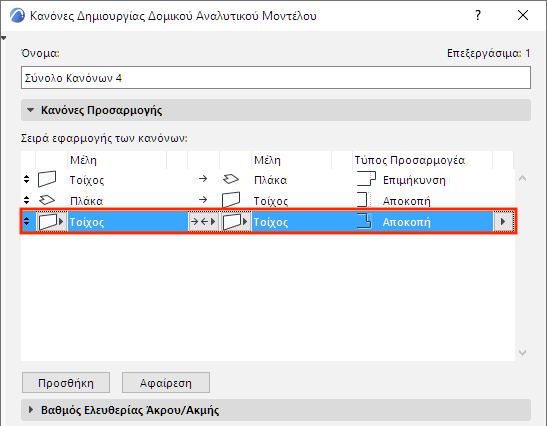Open first member type dropdown in selected row
Screen dimensions: 547x426
point(51,222)
